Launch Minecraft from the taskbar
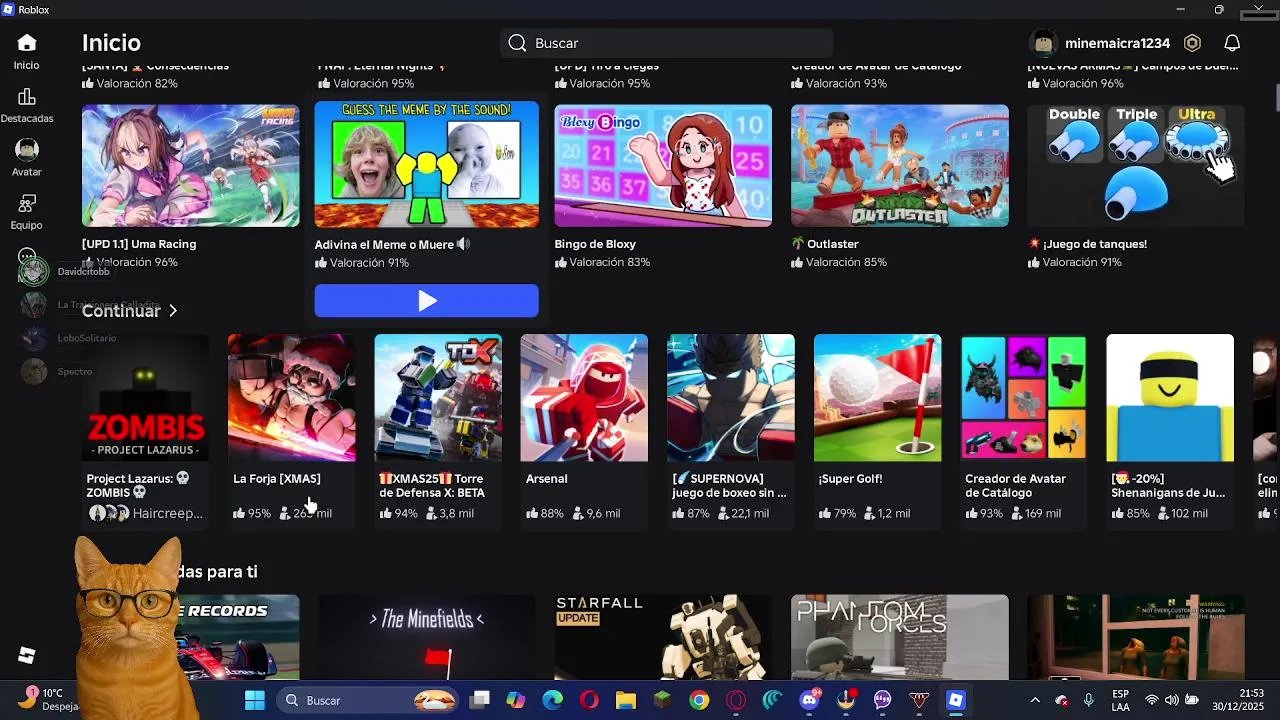 coord(662,700)
